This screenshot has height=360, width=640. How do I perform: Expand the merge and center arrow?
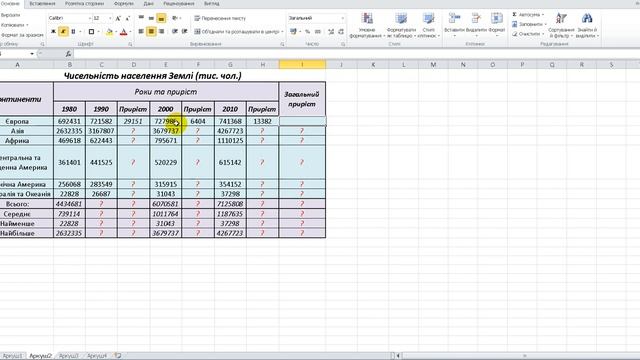282,31
